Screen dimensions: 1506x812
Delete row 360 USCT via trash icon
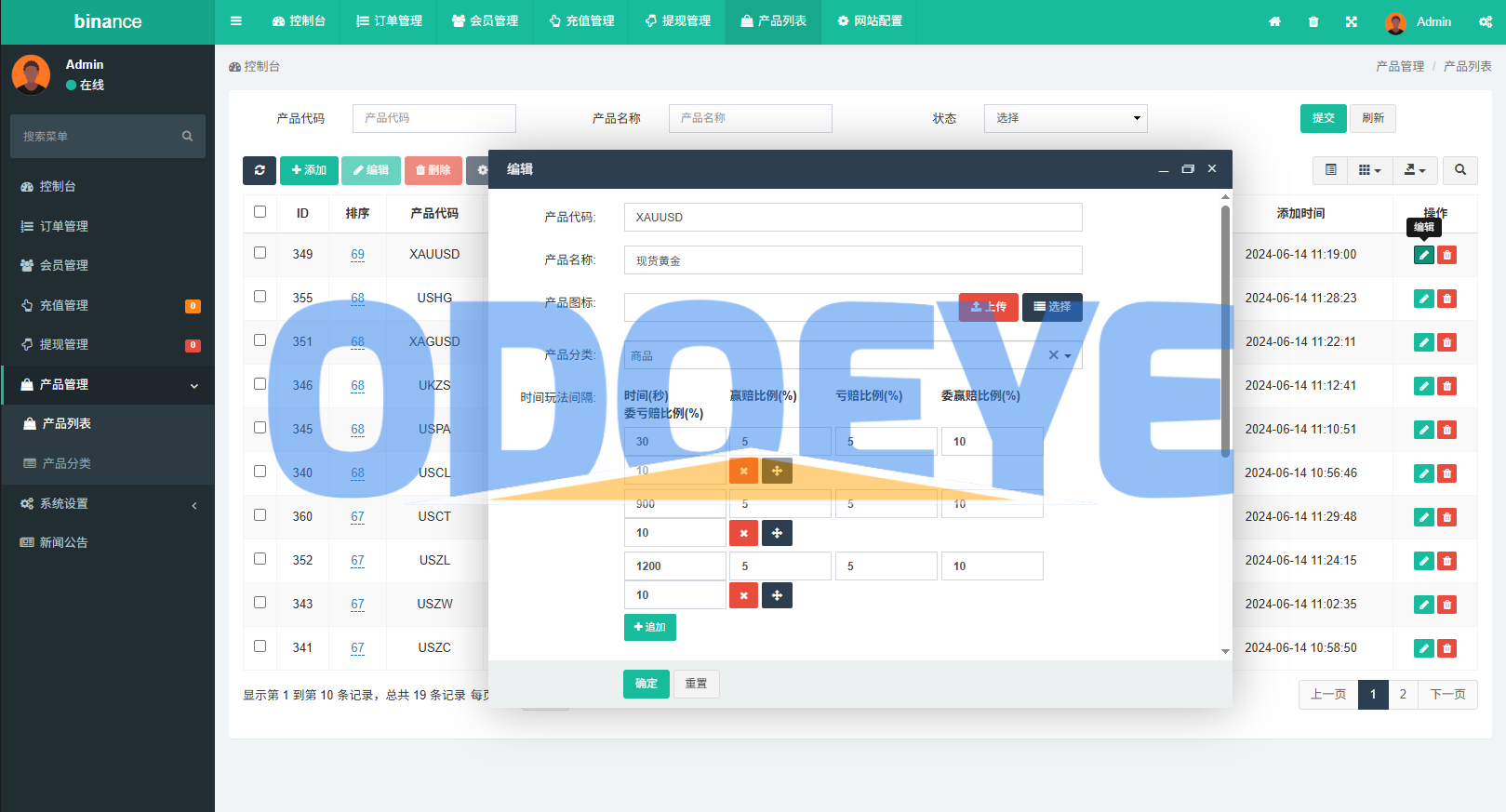pyautogui.click(x=1447, y=517)
